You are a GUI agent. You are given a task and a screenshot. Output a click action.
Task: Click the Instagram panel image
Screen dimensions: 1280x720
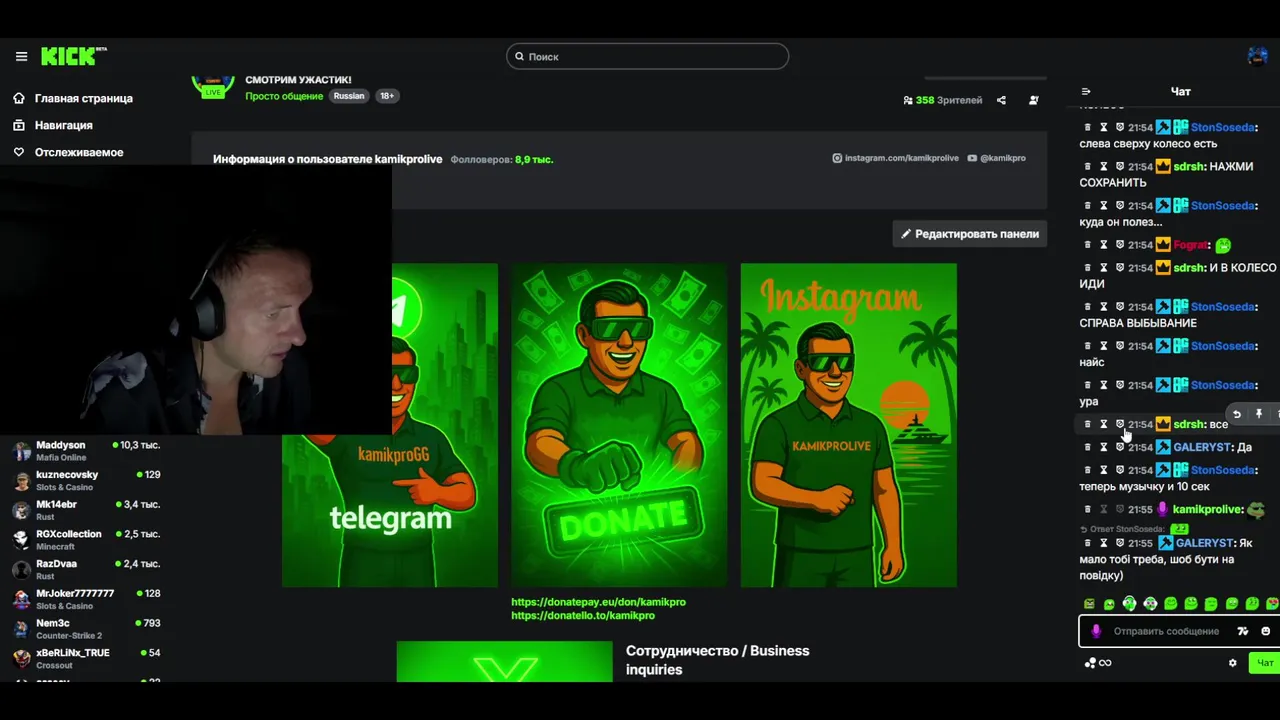pyautogui.click(x=848, y=425)
